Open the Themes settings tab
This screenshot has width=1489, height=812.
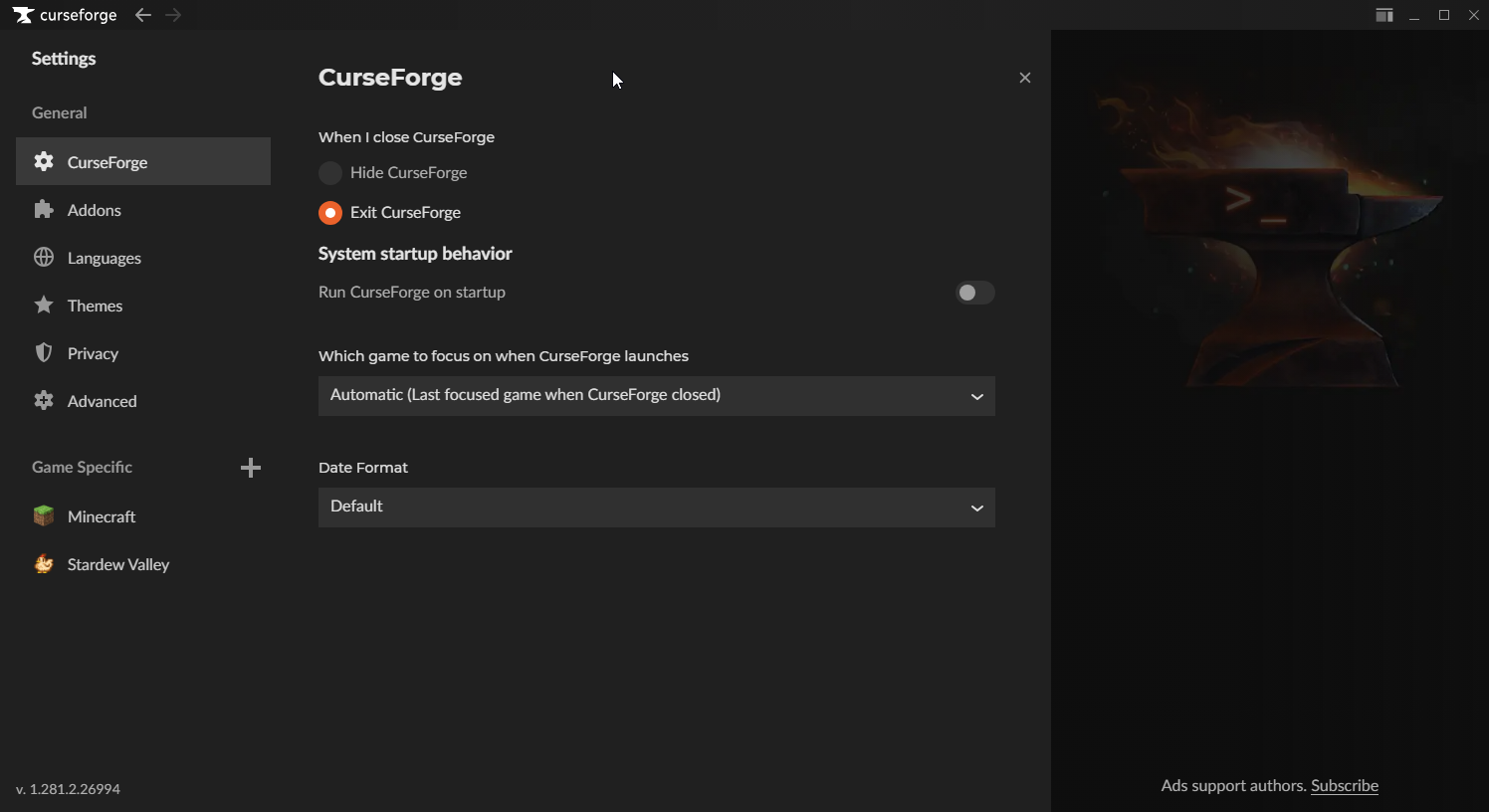143,304
